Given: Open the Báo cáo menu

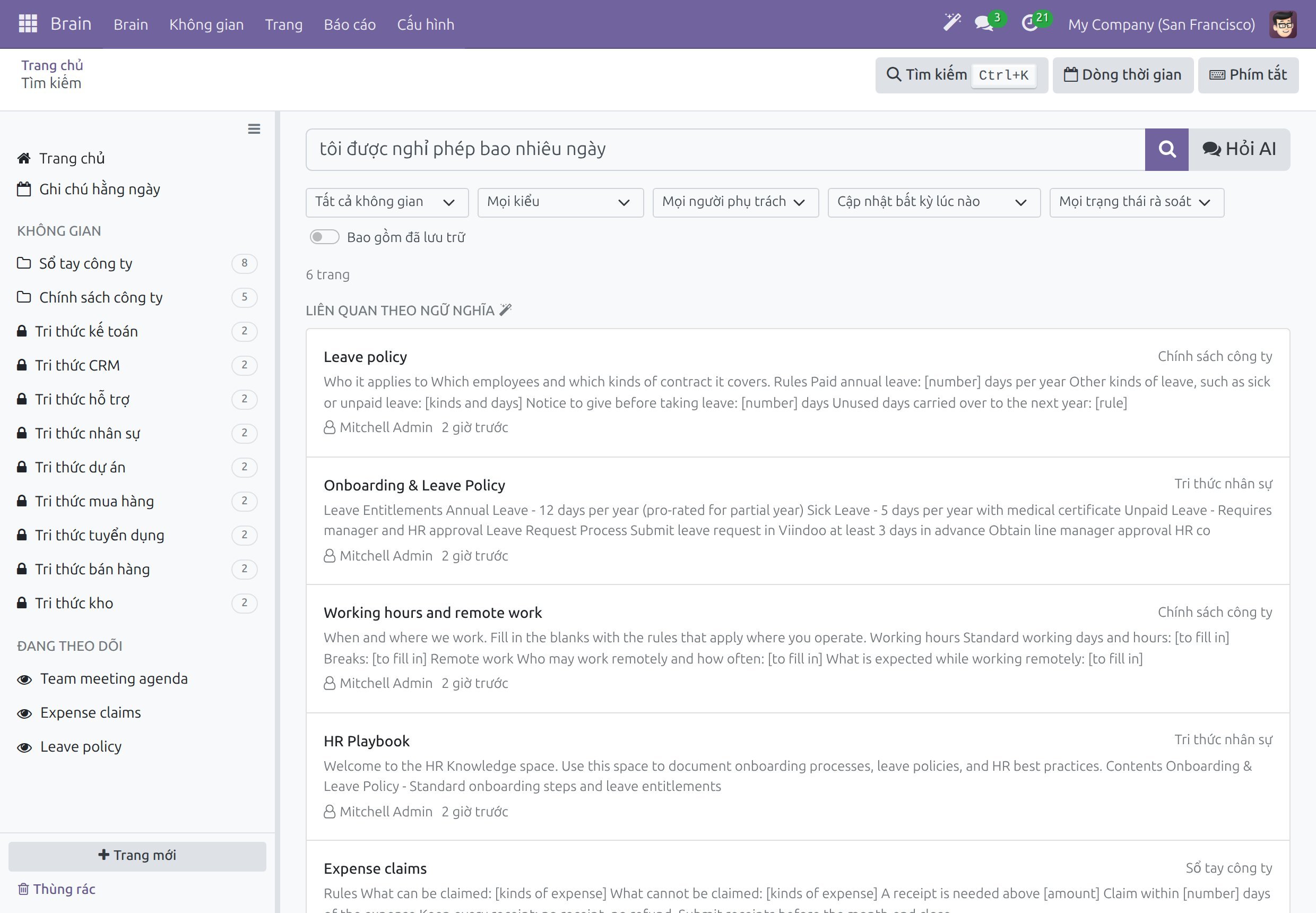Looking at the screenshot, I should click(x=350, y=24).
